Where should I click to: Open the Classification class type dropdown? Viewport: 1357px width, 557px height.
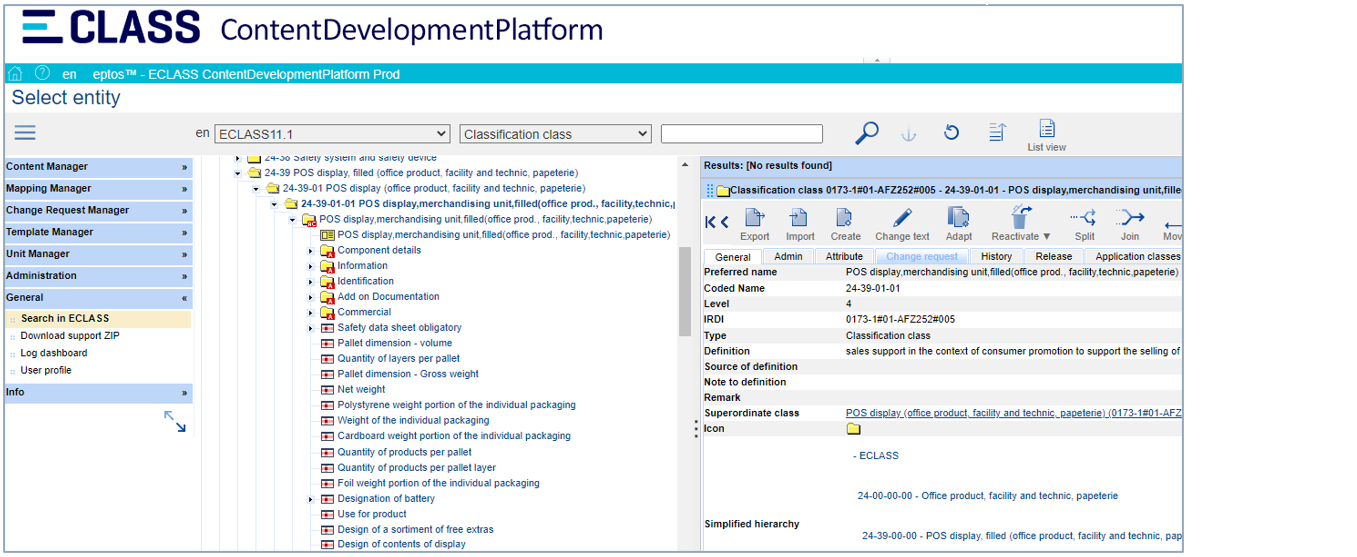pos(555,134)
